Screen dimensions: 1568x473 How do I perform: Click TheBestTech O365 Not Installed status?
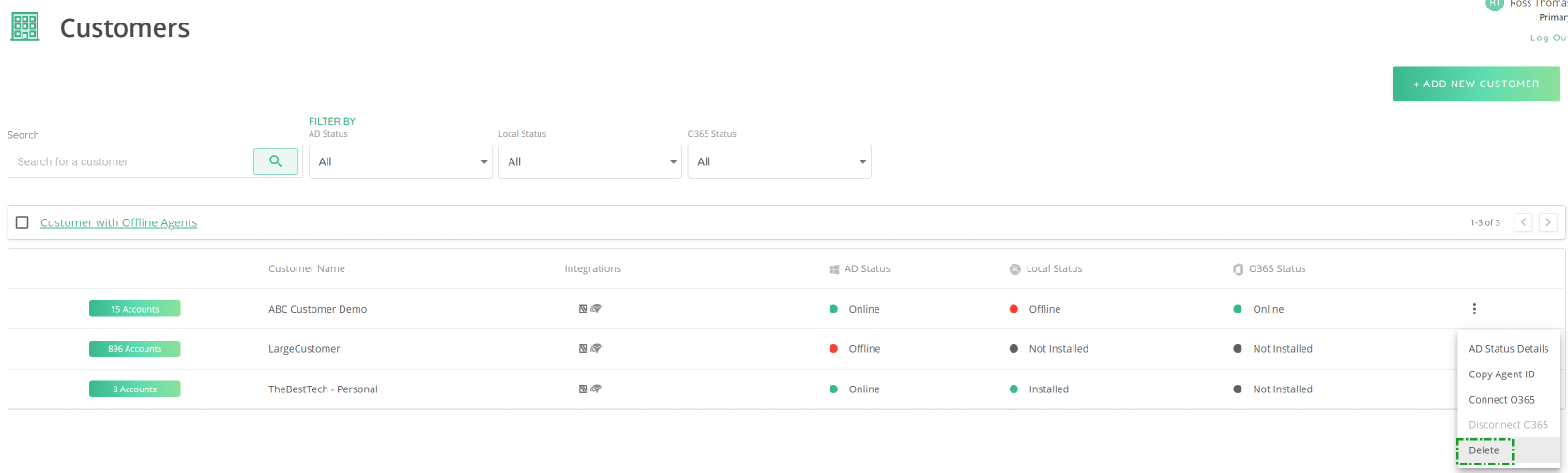tap(1283, 389)
